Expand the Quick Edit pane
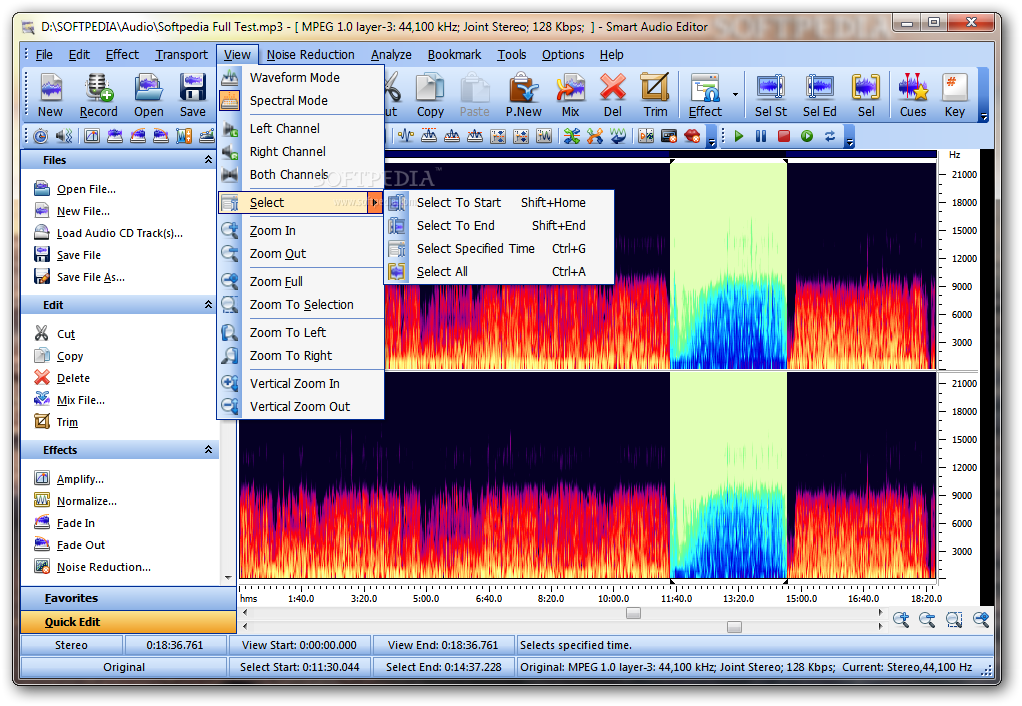 tap(128, 622)
